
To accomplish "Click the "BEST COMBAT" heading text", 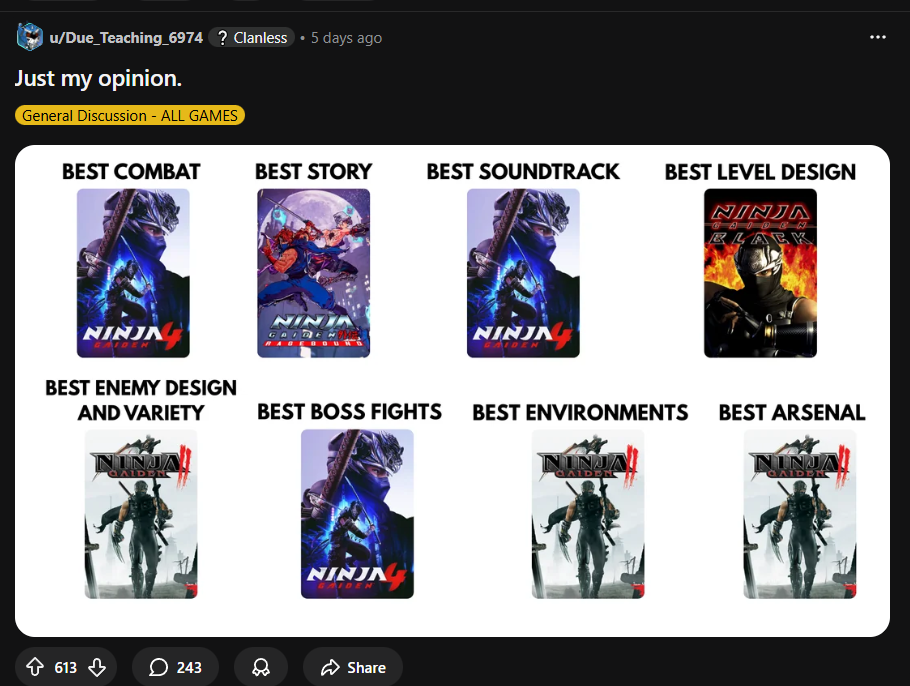I will tap(131, 172).
